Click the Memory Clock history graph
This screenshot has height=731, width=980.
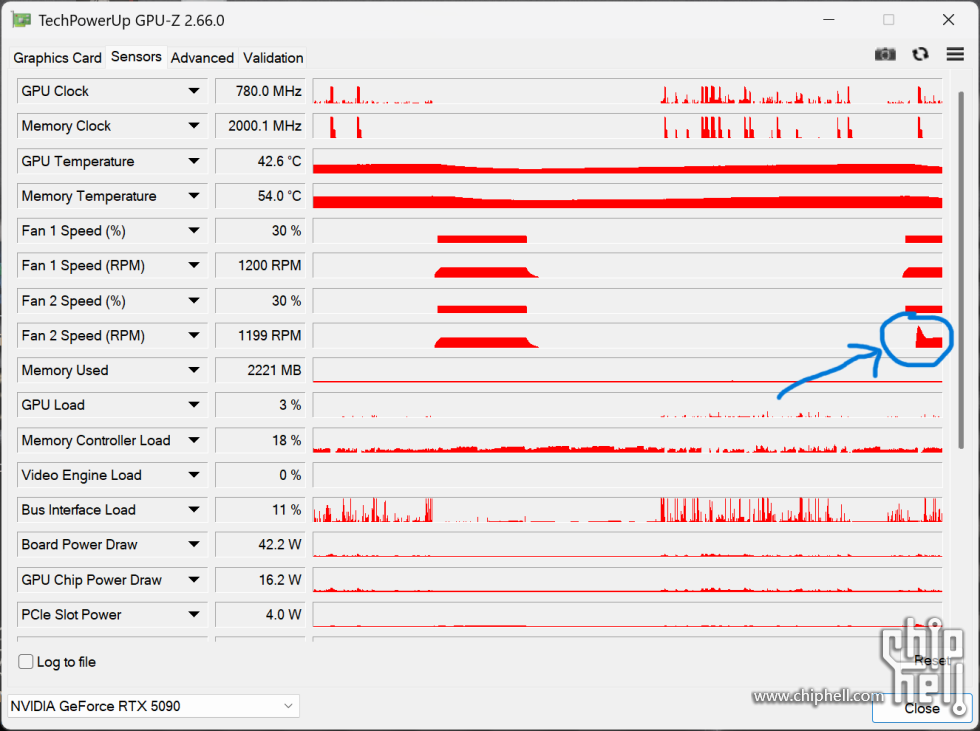point(627,126)
